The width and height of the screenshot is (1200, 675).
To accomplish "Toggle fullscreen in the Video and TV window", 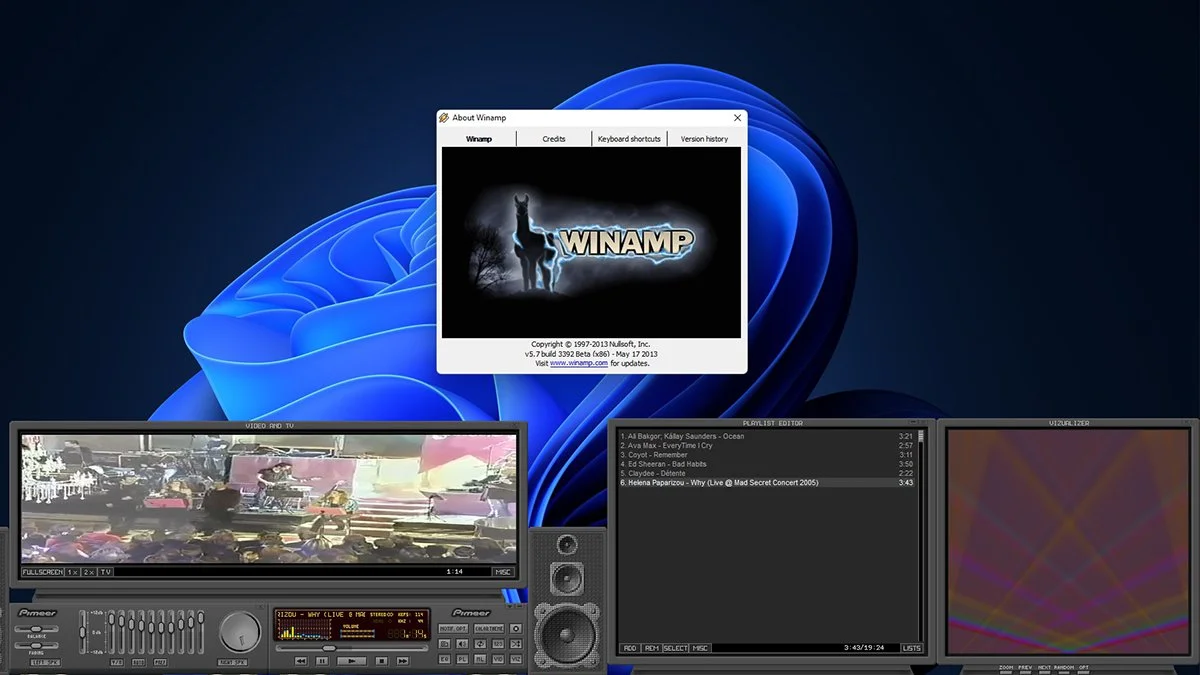I will pos(42,572).
